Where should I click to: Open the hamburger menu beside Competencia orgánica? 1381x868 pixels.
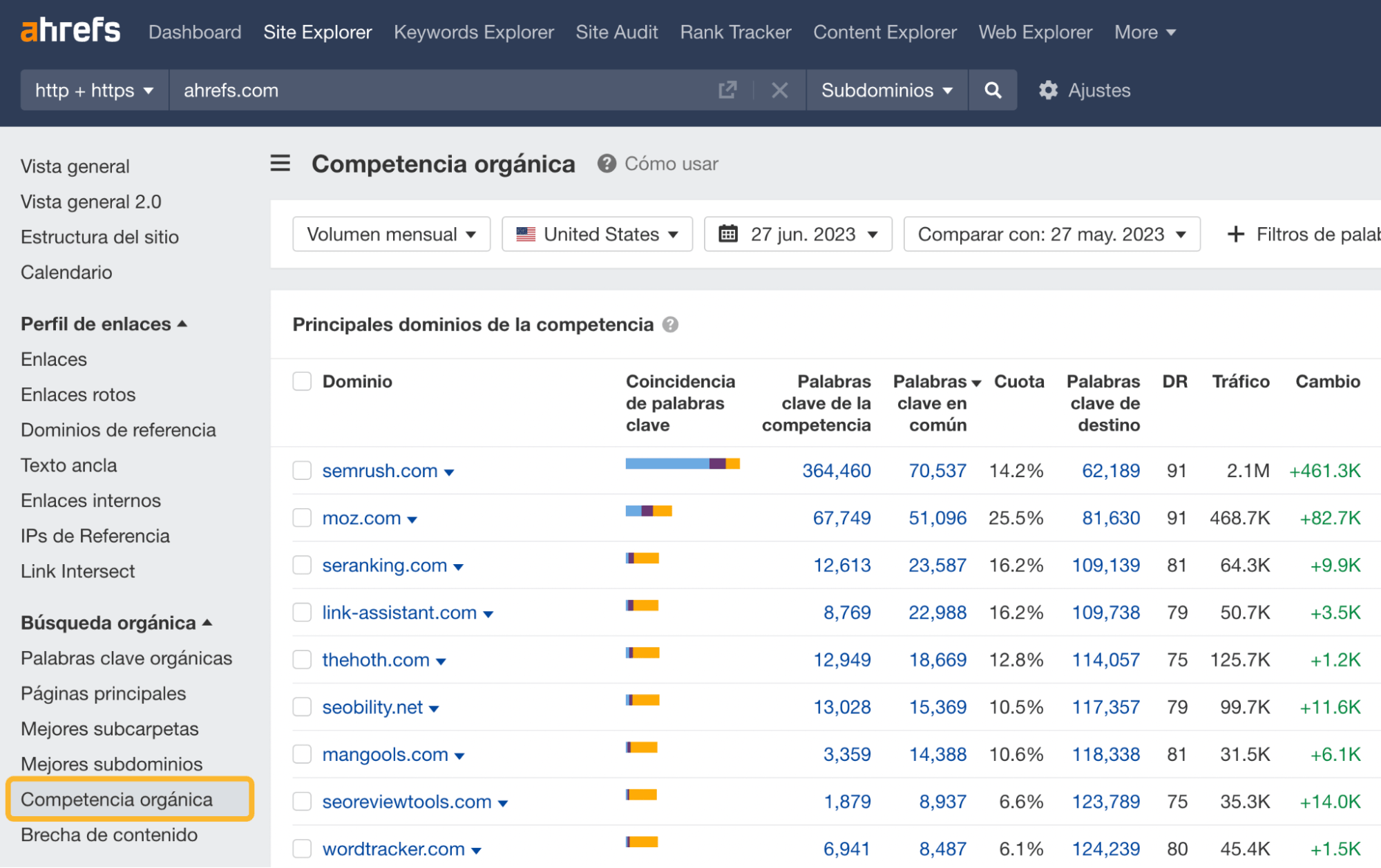(x=280, y=163)
